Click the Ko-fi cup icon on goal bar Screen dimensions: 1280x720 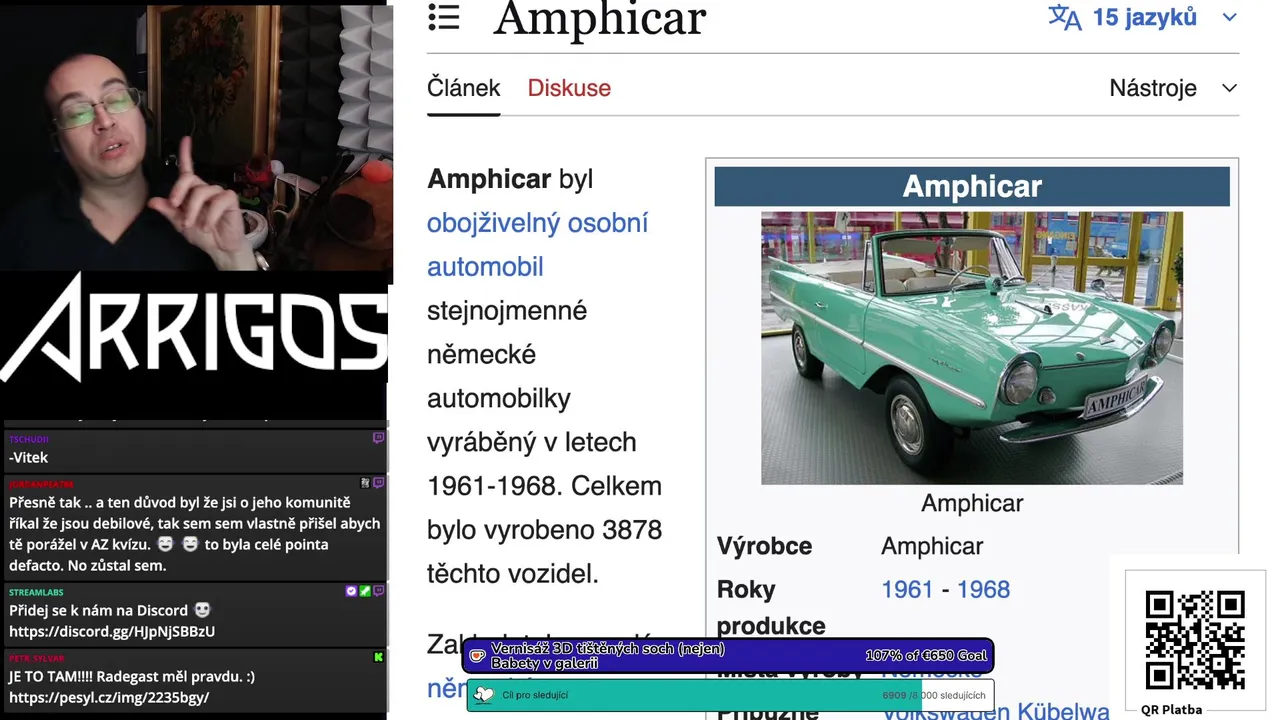pos(478,656)
